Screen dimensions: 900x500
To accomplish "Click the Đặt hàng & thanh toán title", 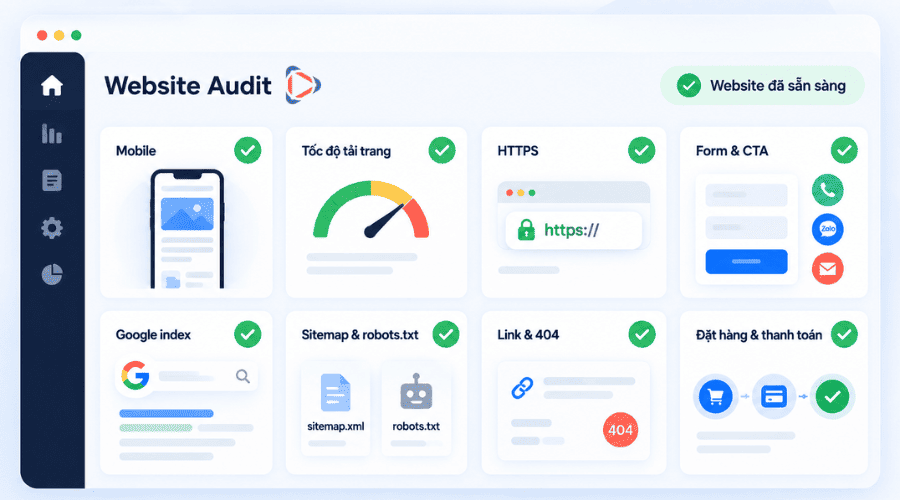I will click(x=759, y=335).
